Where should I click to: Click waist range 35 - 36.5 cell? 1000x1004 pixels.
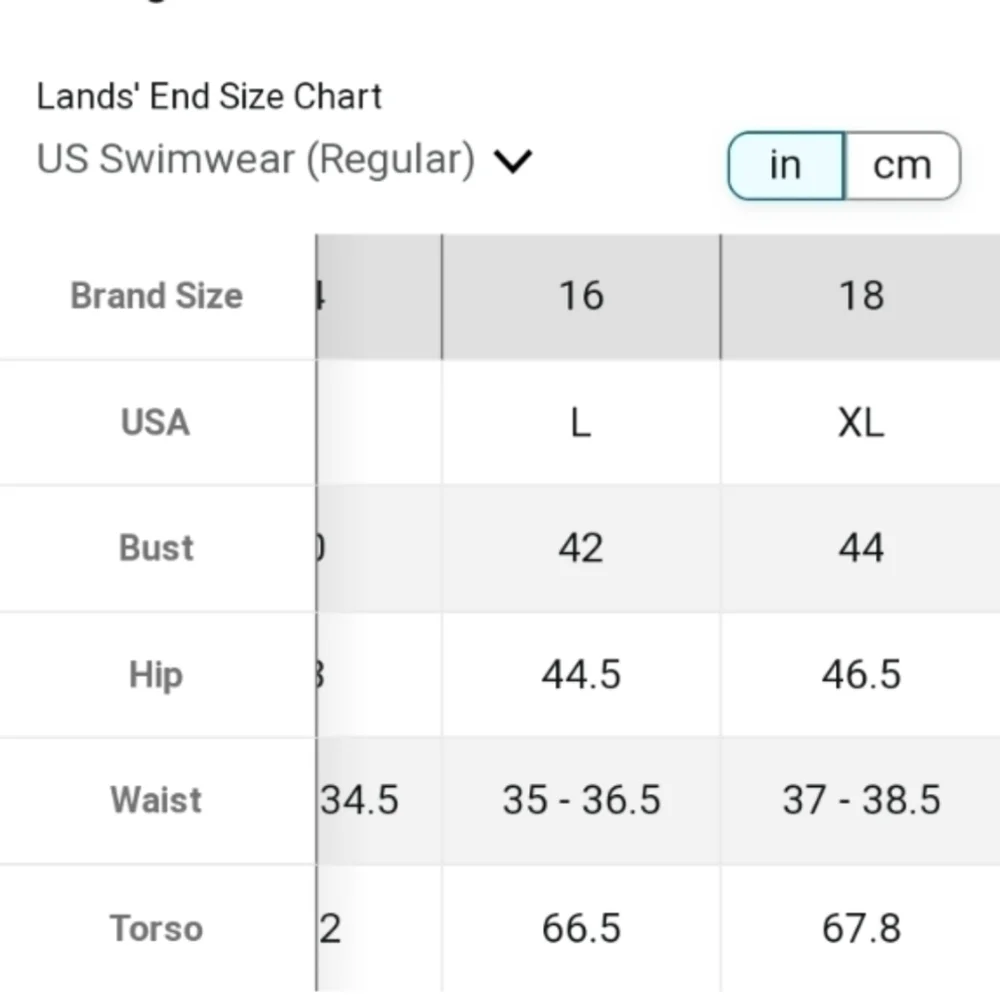point(581,800)
